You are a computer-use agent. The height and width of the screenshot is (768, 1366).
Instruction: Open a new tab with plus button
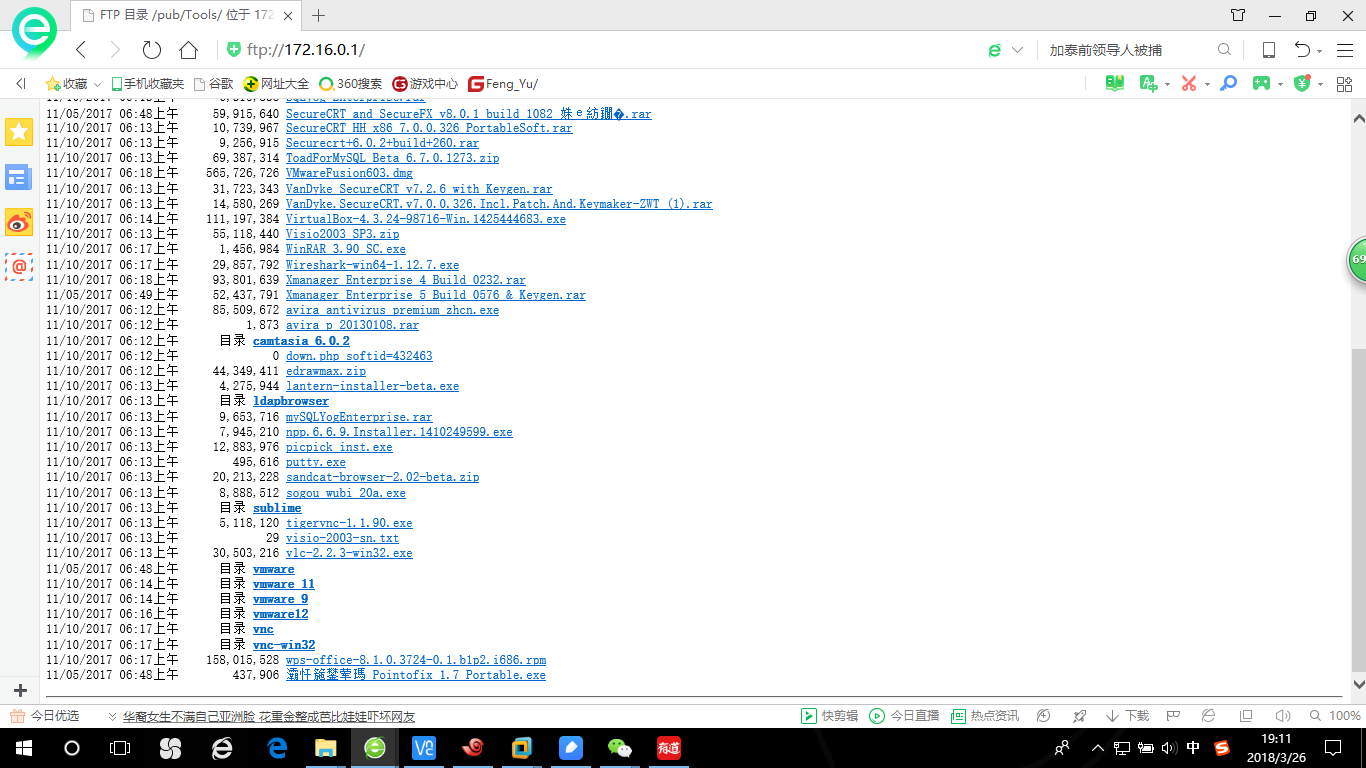click(x=319, y=15)
